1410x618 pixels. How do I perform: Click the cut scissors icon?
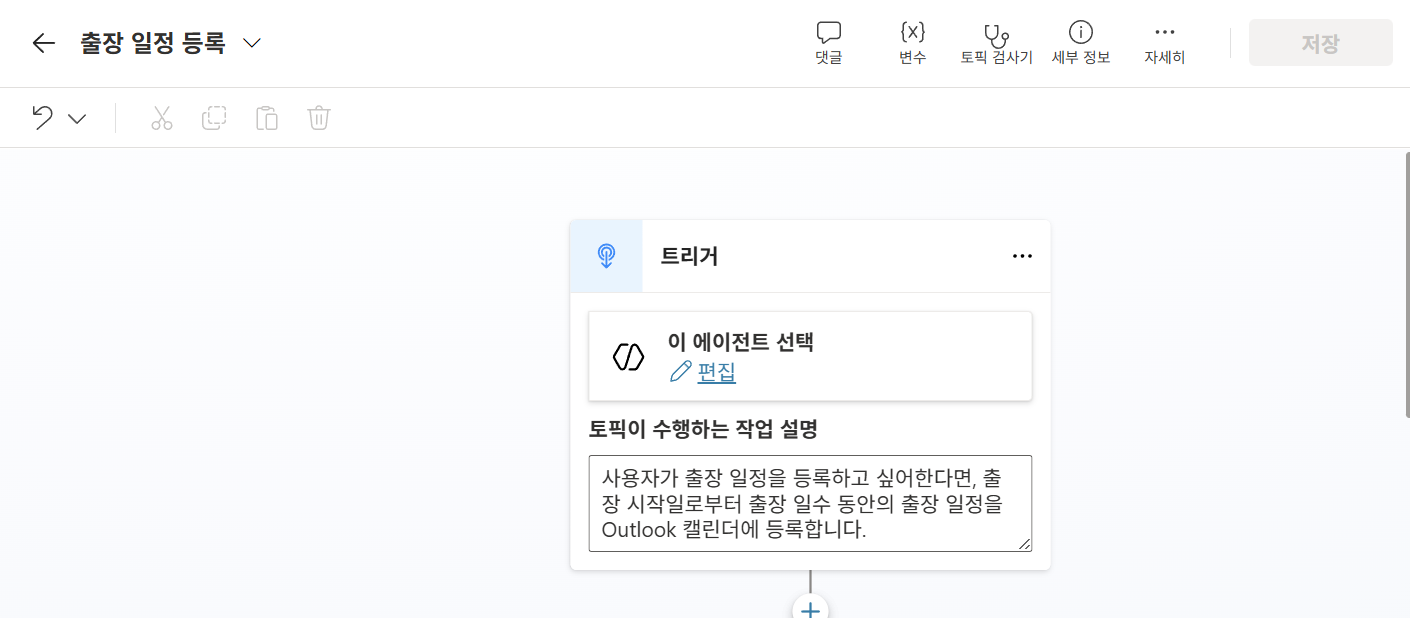(162, 118)
